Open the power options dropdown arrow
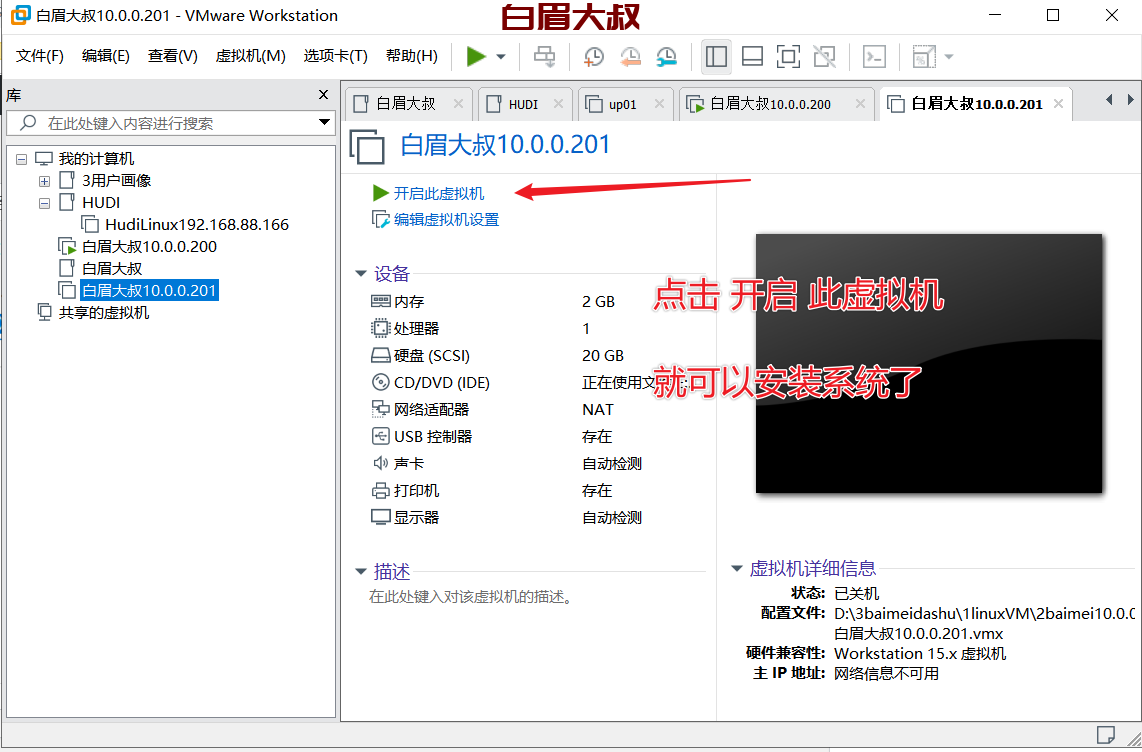The width and height of the screenshot is (1142, 752). click(501, 57)
